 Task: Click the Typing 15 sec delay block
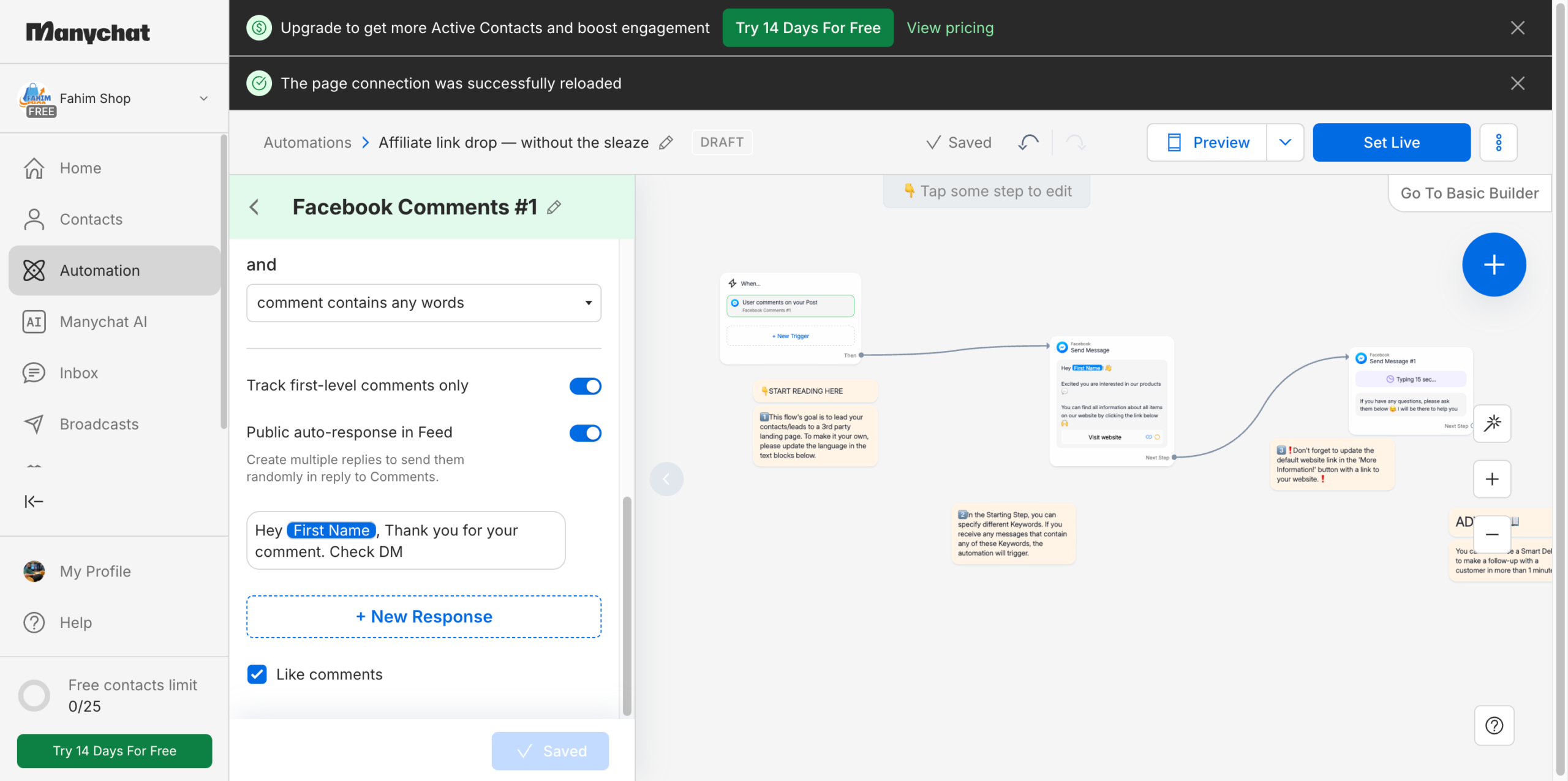[1411, 379]
